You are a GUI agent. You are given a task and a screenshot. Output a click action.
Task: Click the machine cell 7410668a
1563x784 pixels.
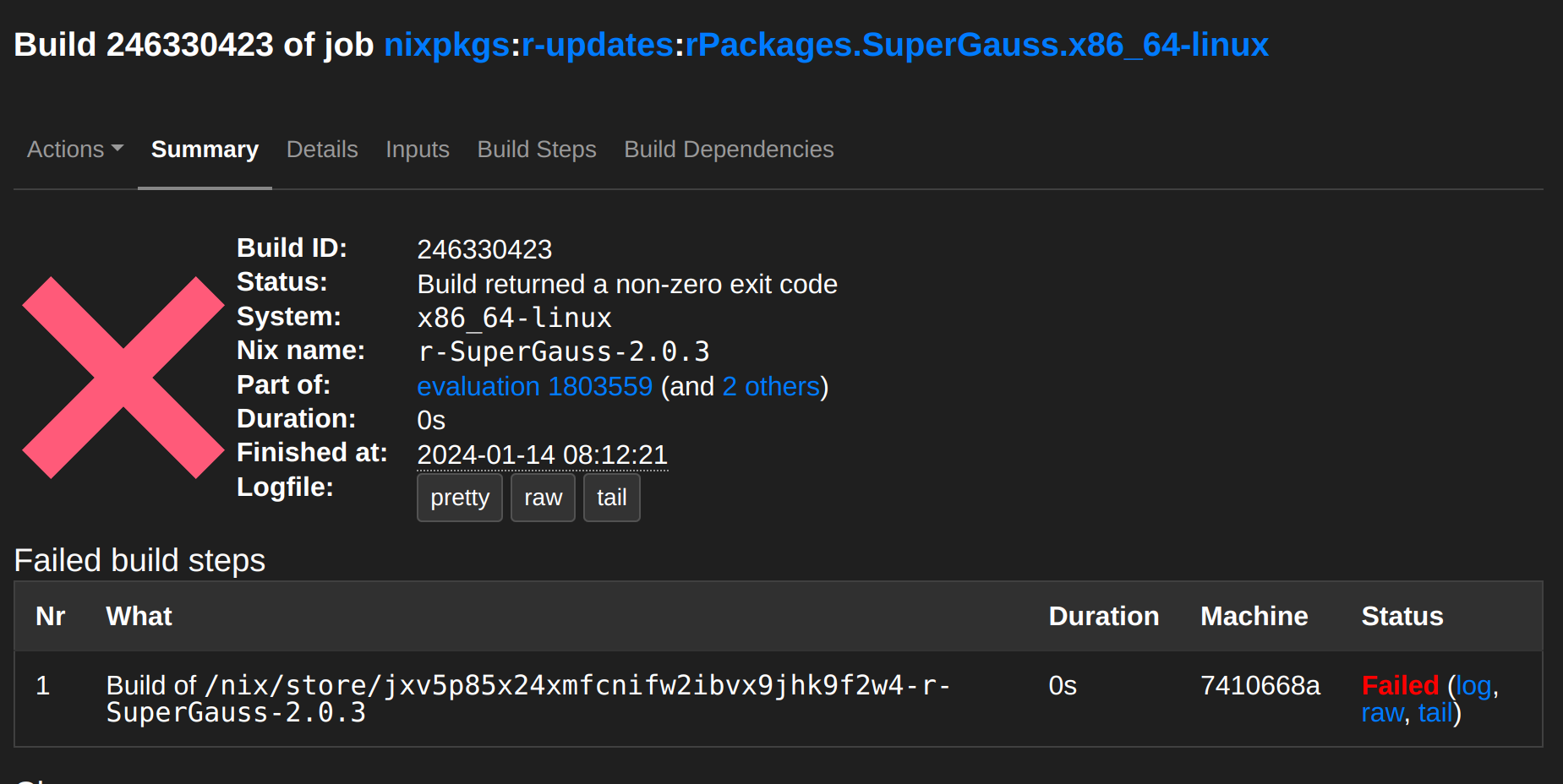[1260, 685]
